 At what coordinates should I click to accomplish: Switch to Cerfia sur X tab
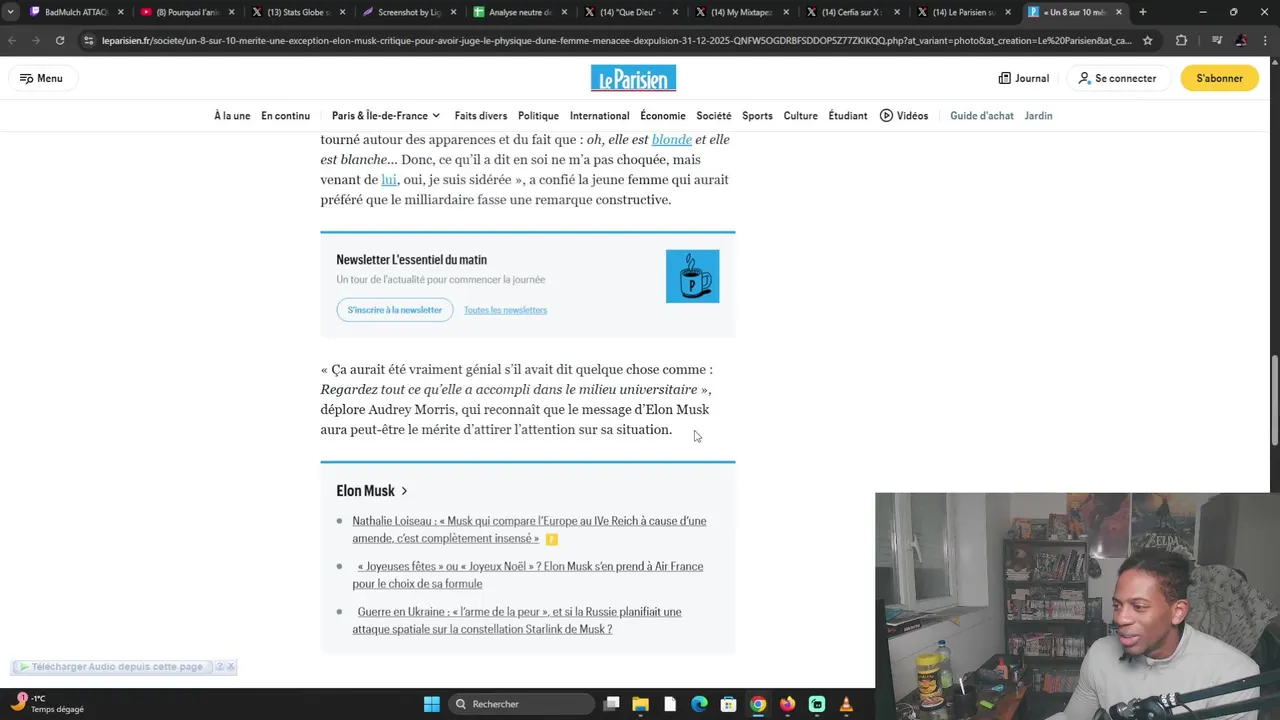[852, 12]
